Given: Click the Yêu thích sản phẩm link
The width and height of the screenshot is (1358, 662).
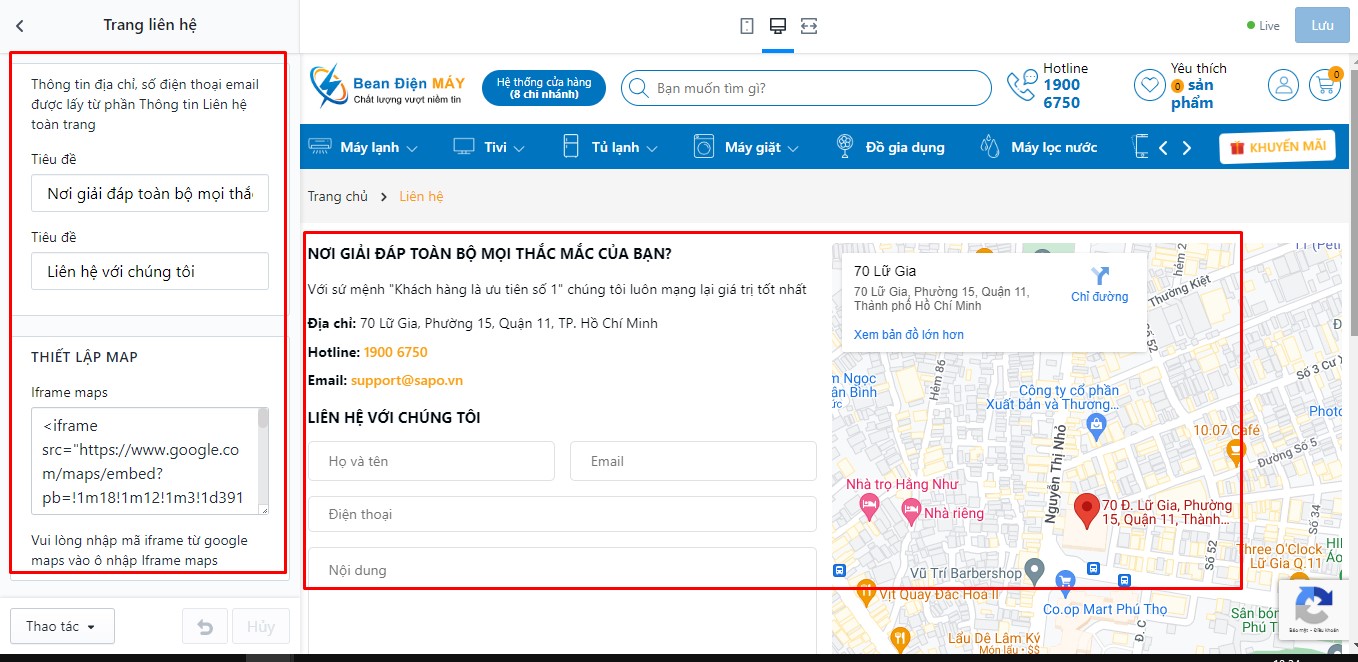Looking at the screenshot, I should coord(1198,86).
